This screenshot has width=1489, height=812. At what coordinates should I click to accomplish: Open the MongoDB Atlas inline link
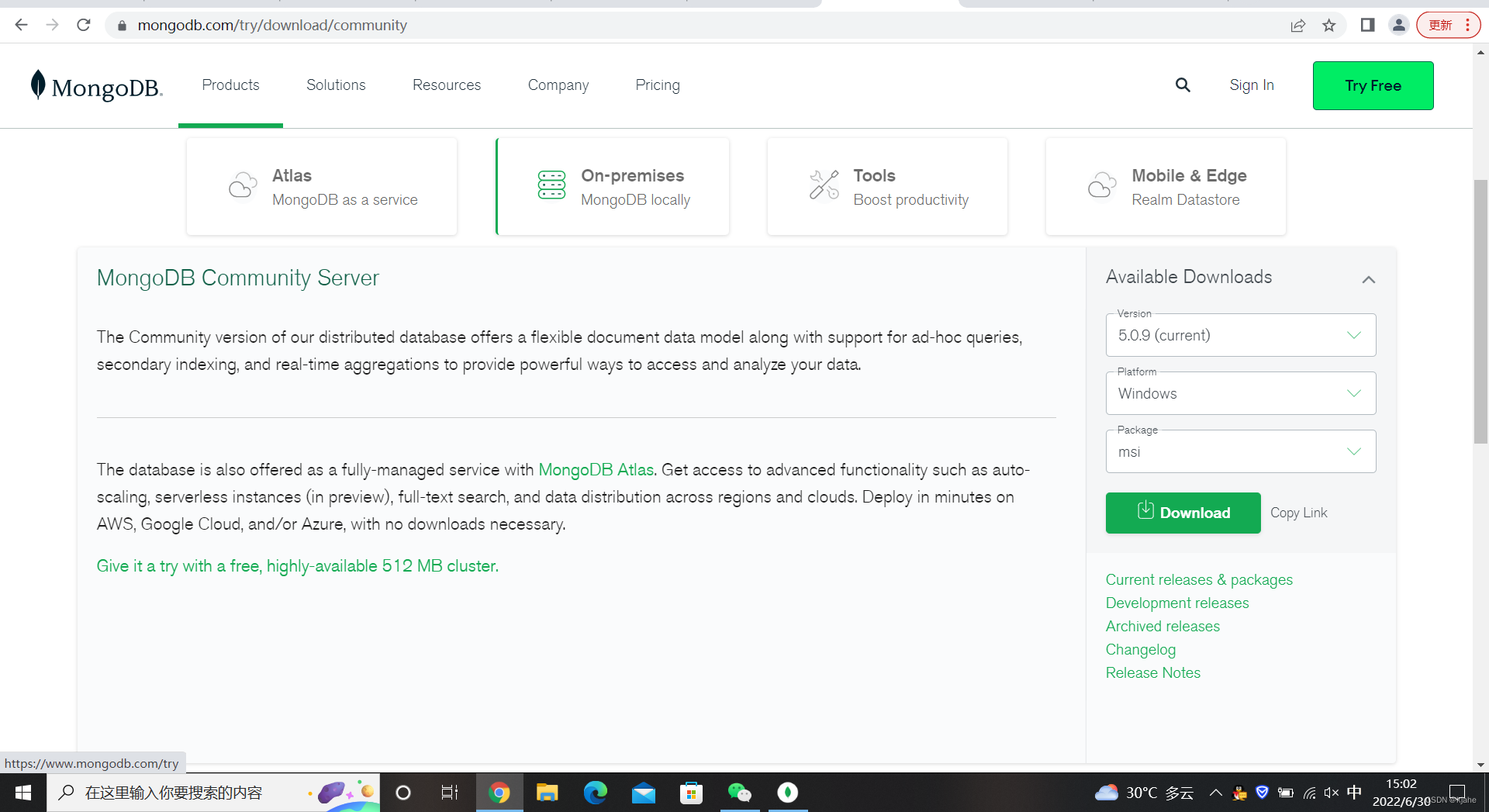point(596,470)
